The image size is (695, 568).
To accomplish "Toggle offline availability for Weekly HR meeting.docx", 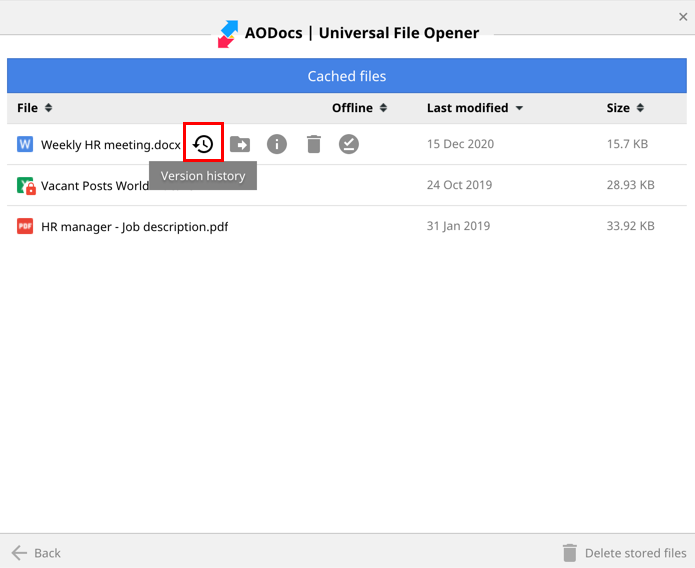I will click(x=349, y=144).
